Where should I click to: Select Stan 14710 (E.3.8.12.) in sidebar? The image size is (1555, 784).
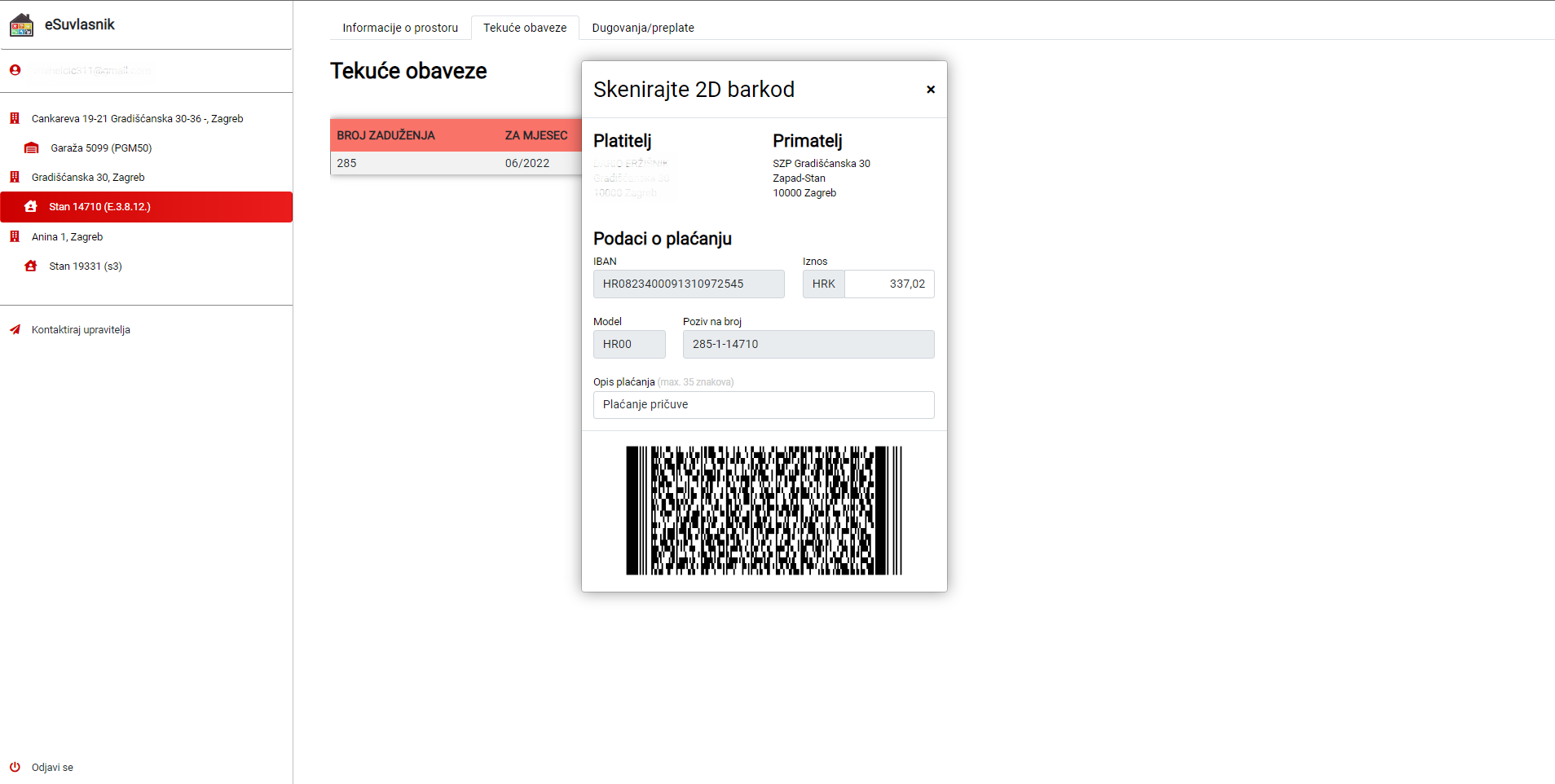point(99,207)
